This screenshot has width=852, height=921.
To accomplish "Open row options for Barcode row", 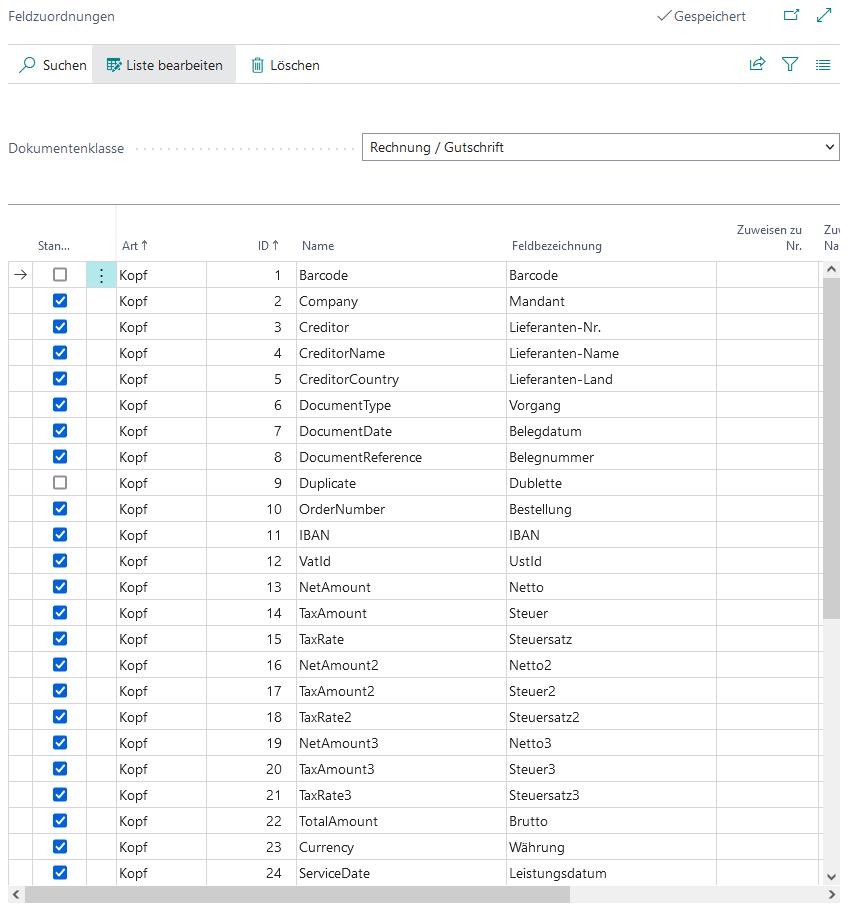I will point(101,275).
